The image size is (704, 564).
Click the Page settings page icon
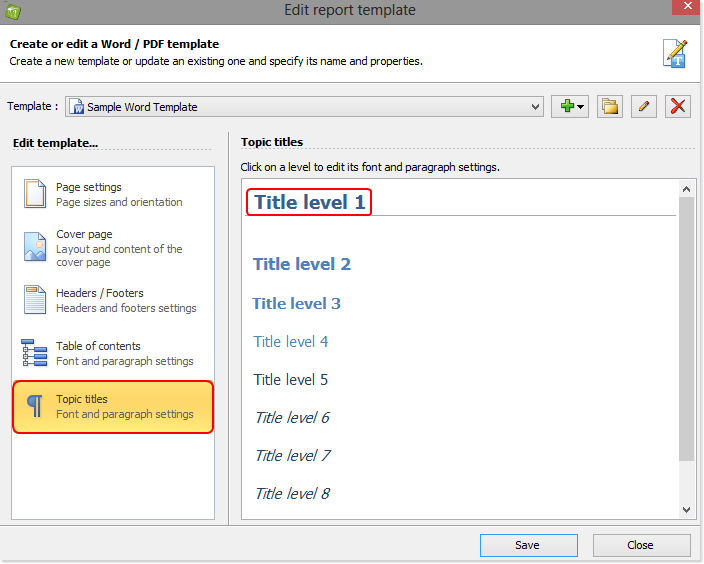pos(35,194)
